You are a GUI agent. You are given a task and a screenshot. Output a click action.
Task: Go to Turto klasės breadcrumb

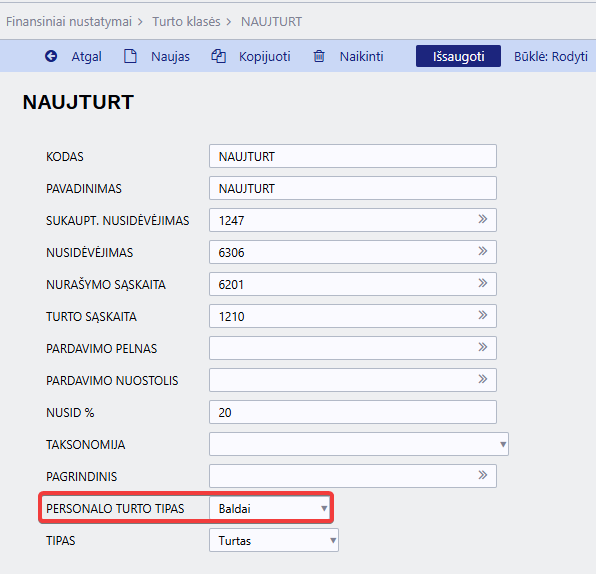coord(186,22)
